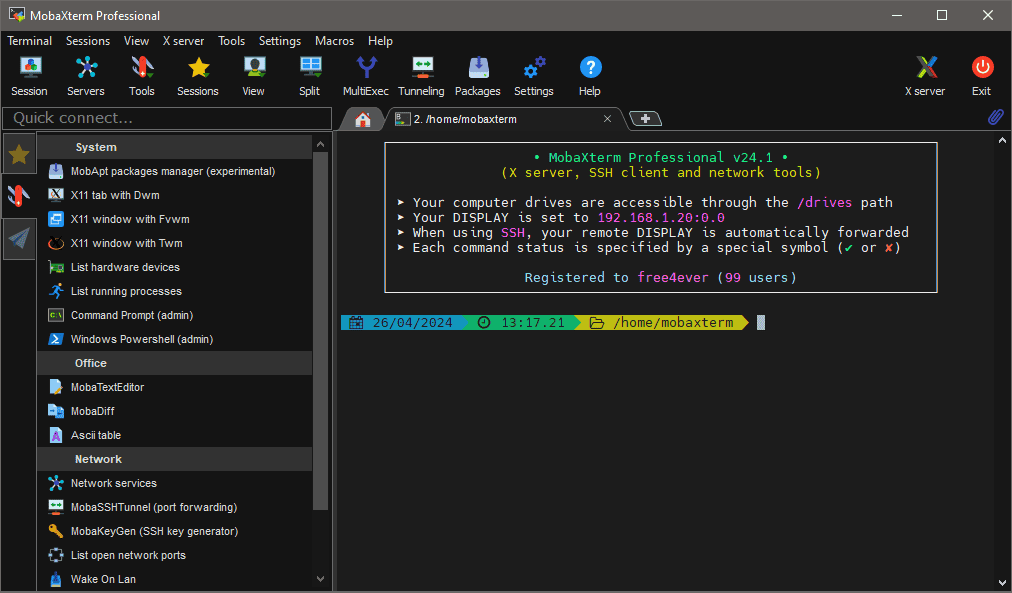Click the free4ever registration name
This screenshot has width=1012, height=593.
click(x=673, y=277)
